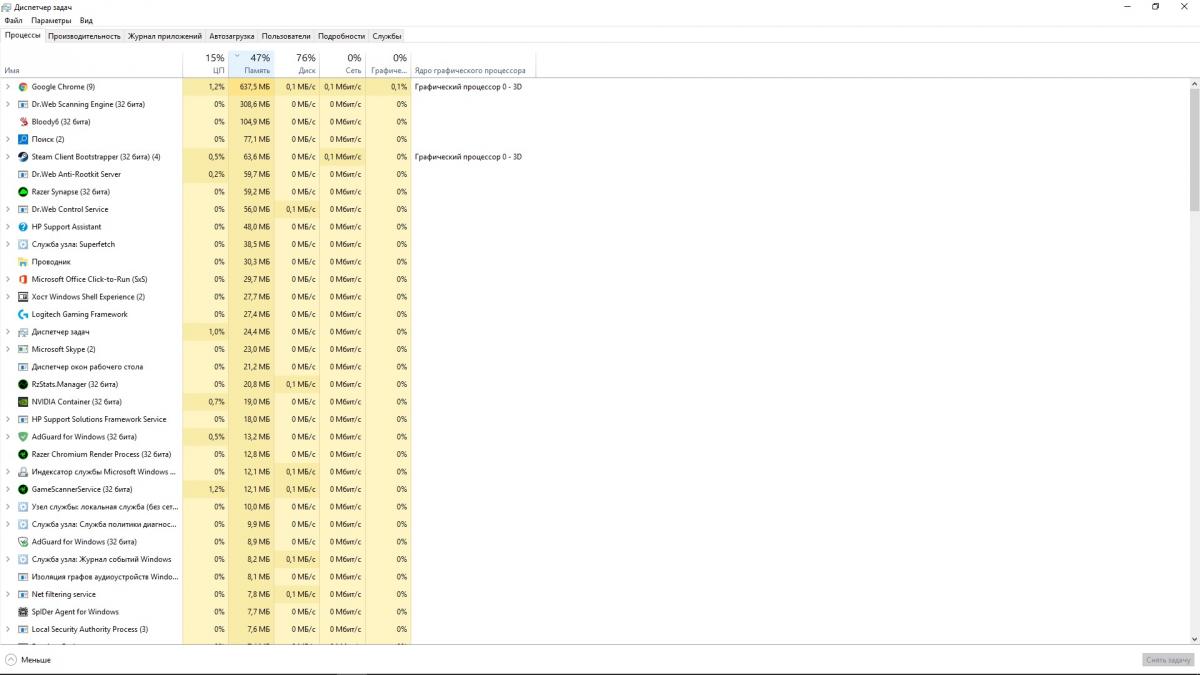The image size is (1200, 675).
Task: Click the Меньше fewer details button
Action: coord(28,660)
